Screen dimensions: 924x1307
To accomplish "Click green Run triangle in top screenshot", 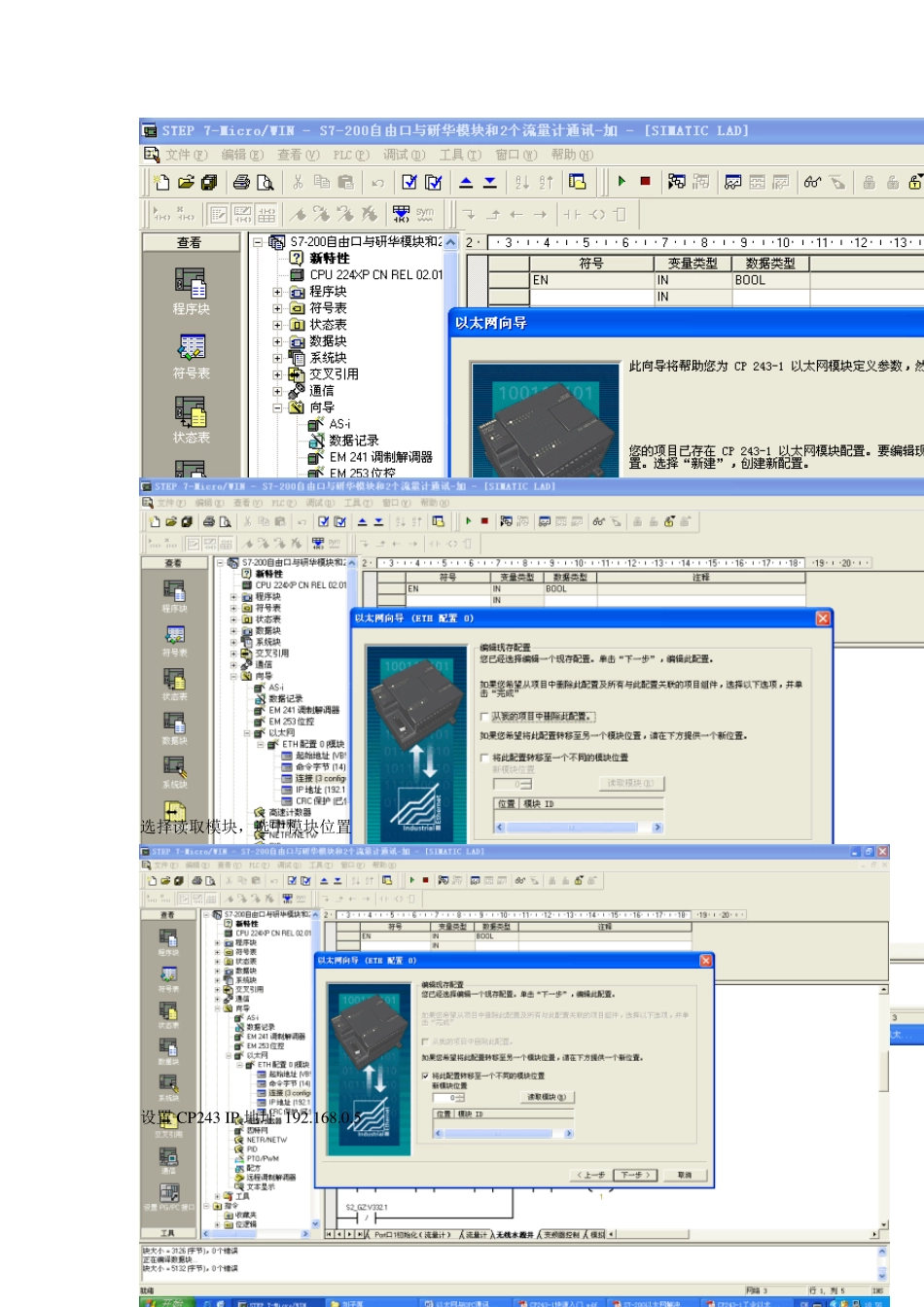I will 622,181.
